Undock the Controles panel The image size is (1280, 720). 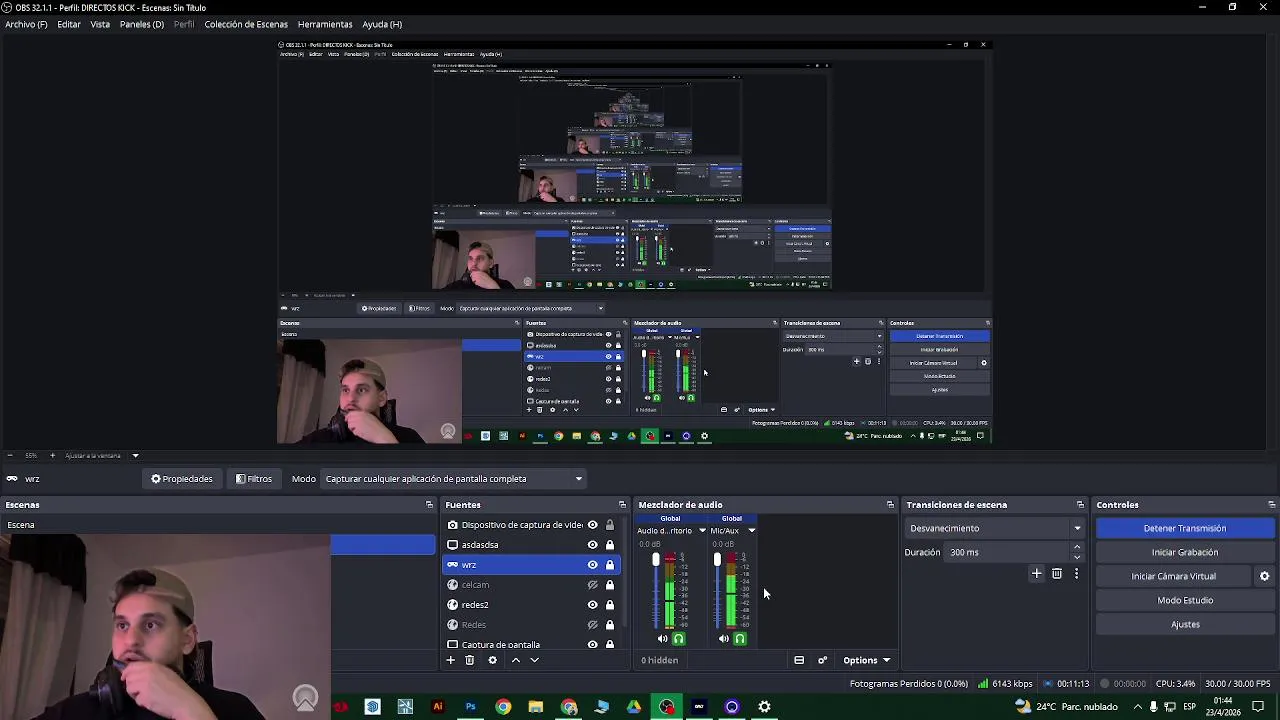coord(1272,505)
